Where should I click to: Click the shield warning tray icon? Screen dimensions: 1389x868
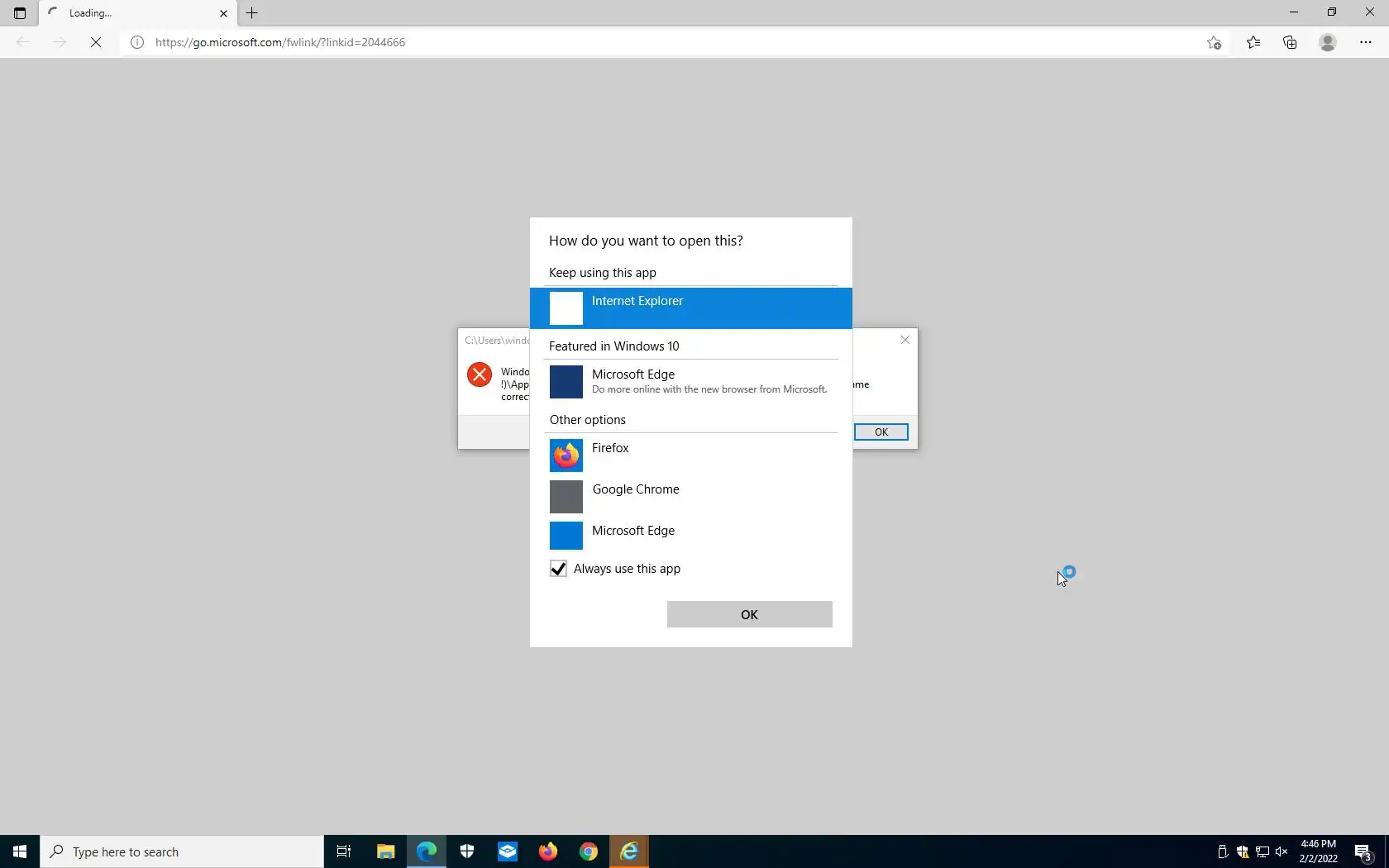[1243, 851]
